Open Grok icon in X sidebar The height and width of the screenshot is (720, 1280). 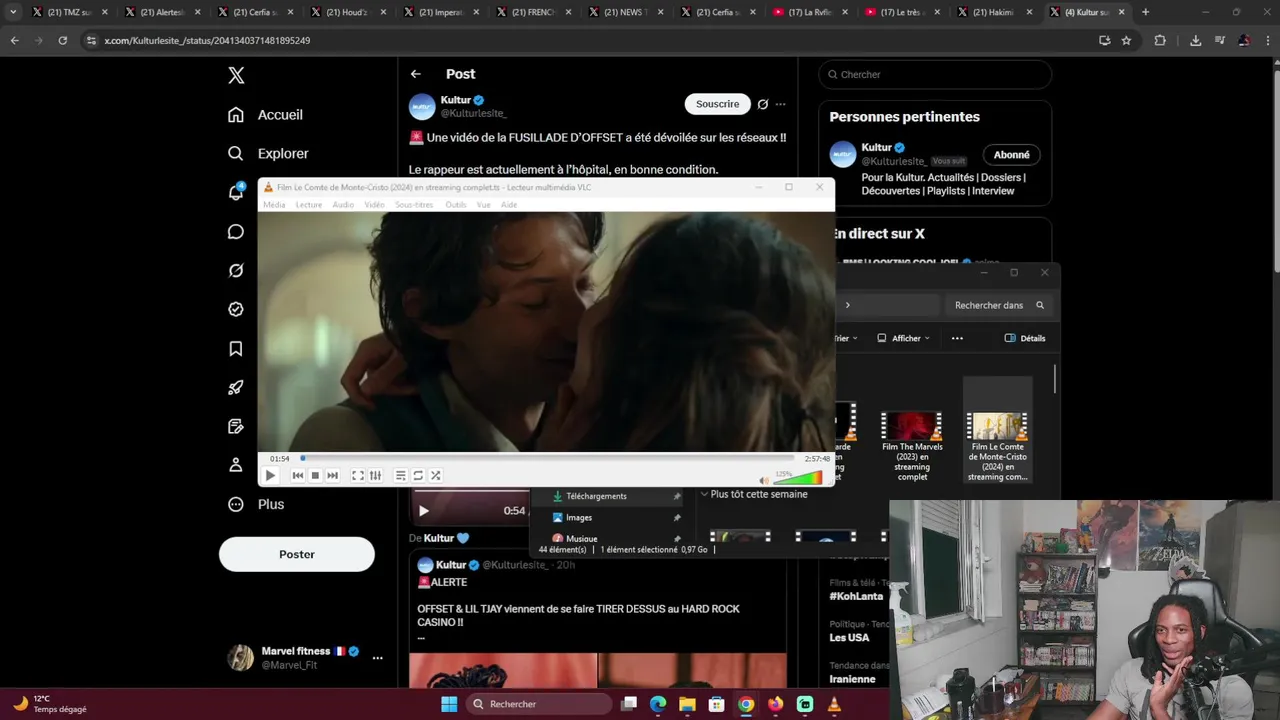pos(236,271)
